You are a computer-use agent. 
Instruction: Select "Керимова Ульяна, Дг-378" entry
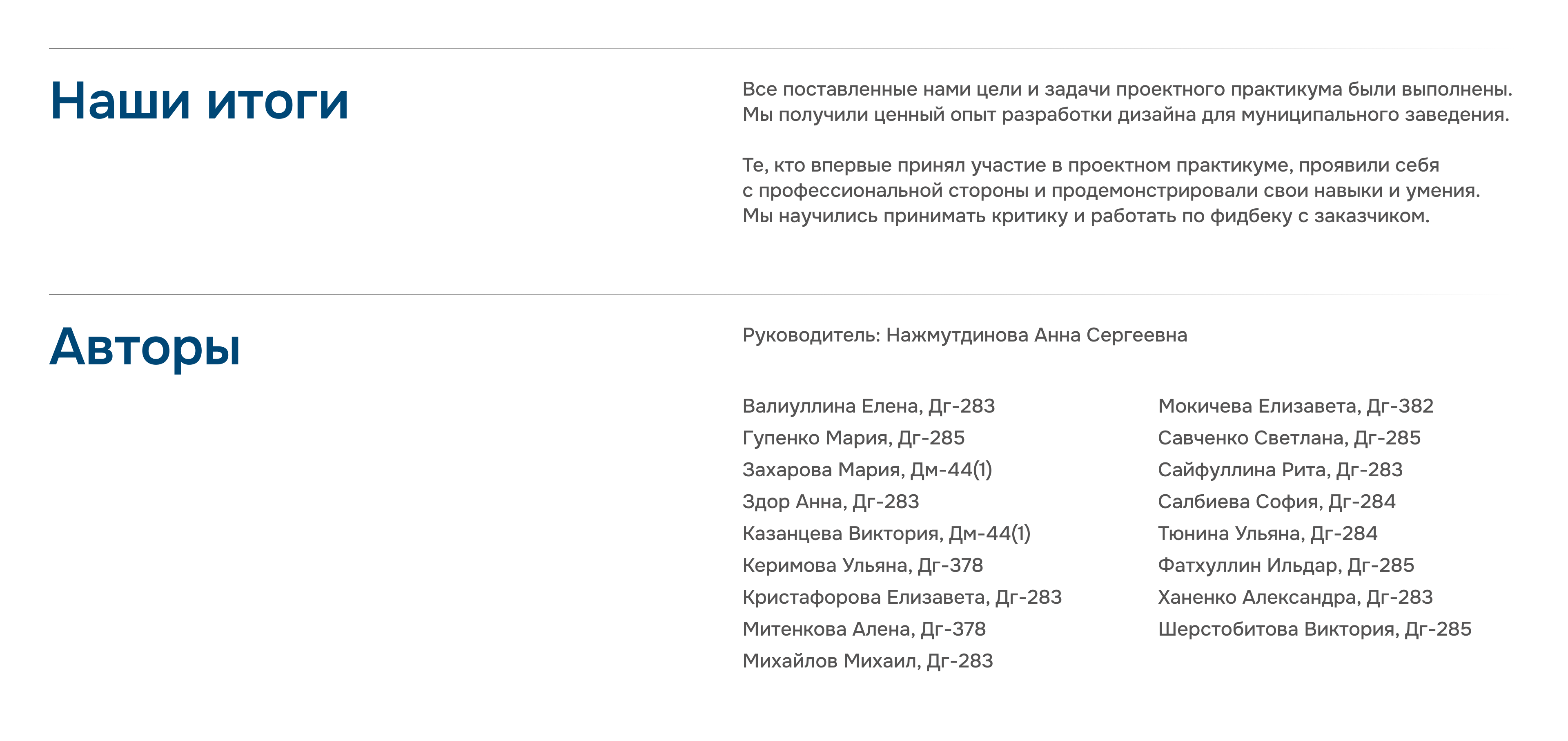coord(862,565)
